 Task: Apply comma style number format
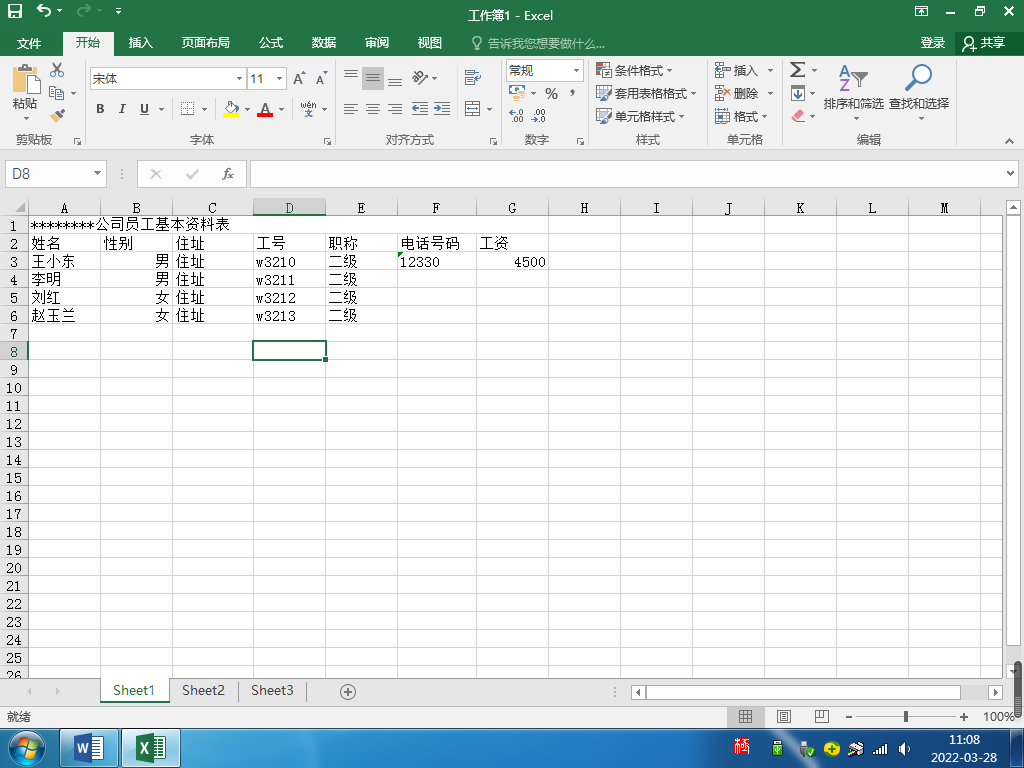point(573,93)
